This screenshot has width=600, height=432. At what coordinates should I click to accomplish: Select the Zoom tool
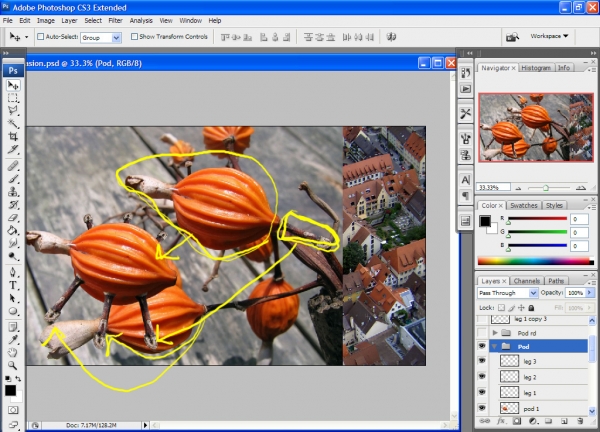tap(13, 365)
